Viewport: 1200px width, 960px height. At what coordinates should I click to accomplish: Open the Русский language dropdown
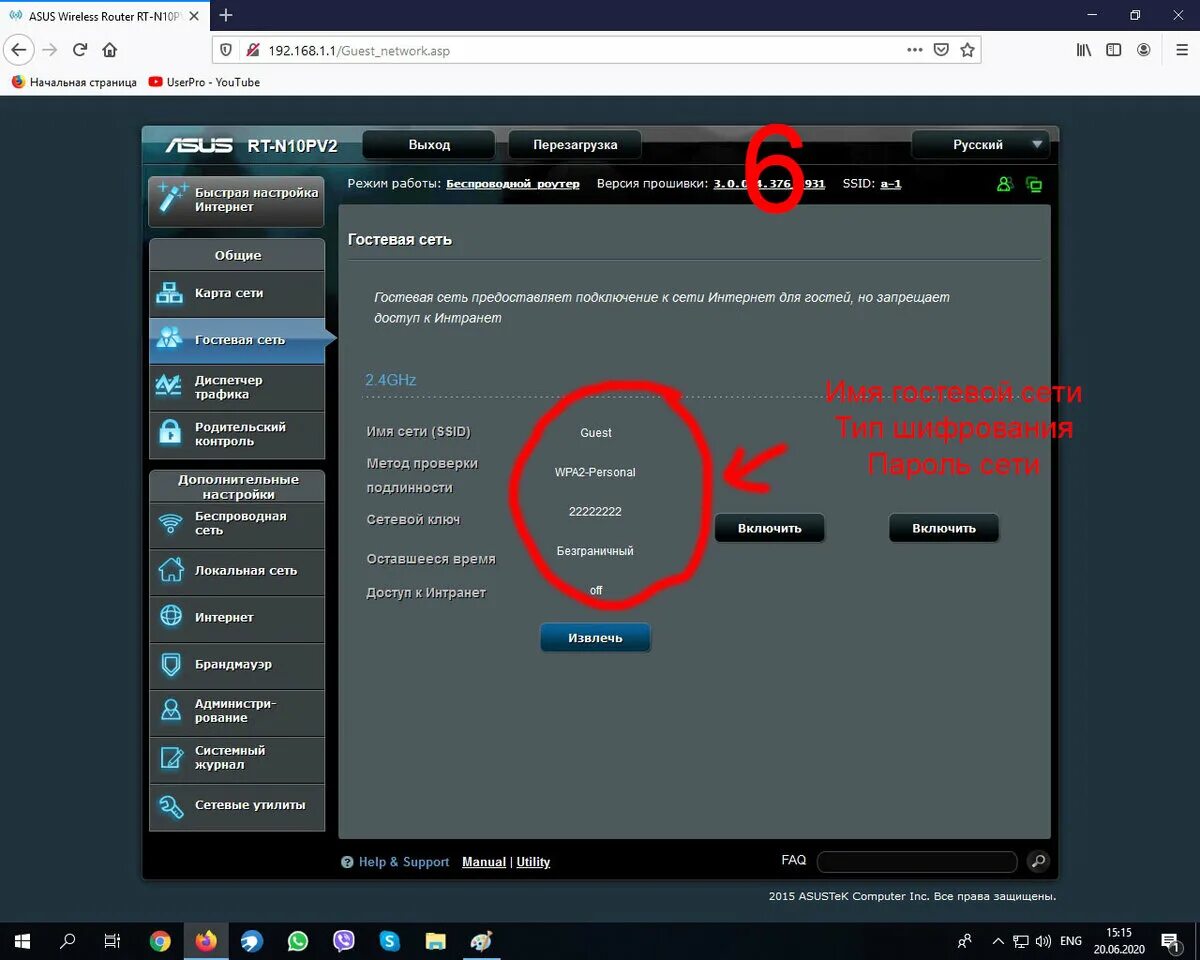click(980, 144)
